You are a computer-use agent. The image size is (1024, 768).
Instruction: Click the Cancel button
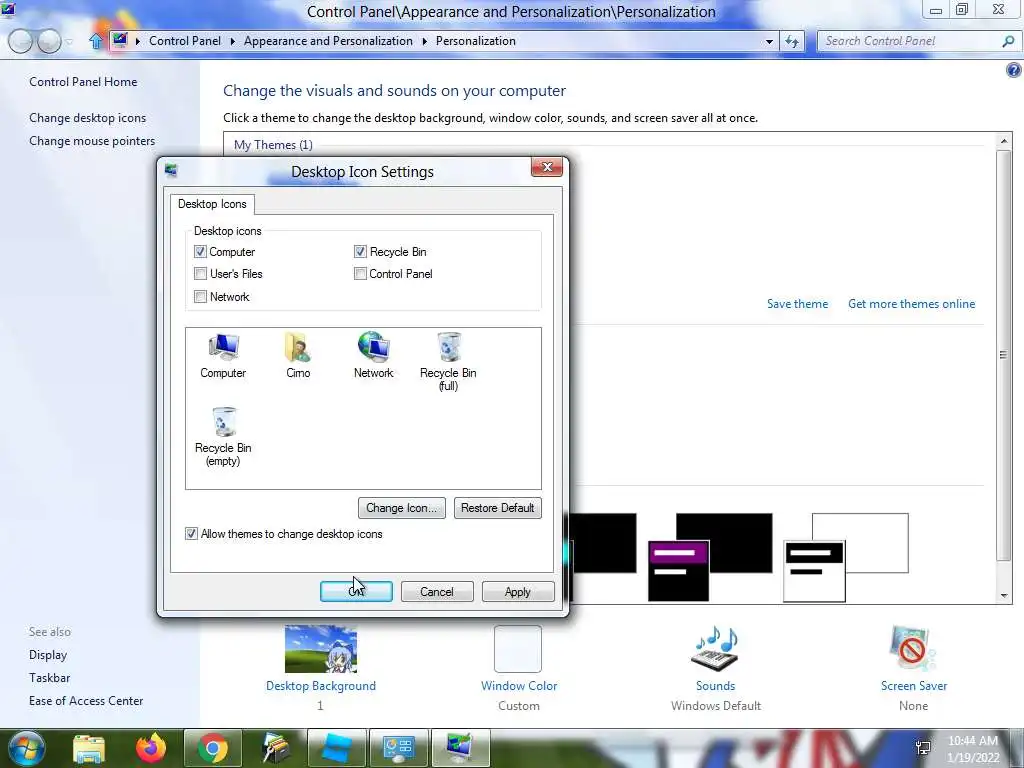tap(437, 592)
